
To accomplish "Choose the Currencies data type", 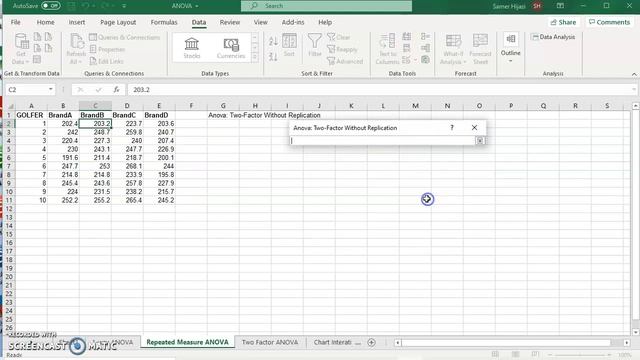I will (231, 48).
